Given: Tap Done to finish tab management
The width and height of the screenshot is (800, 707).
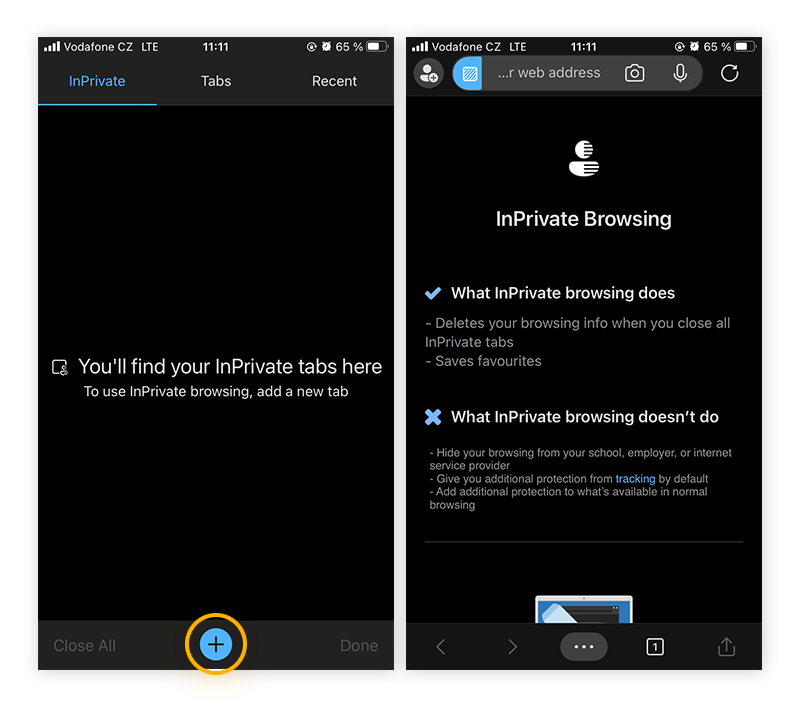Looking at the screenshot, I should (x=358, y=645).
